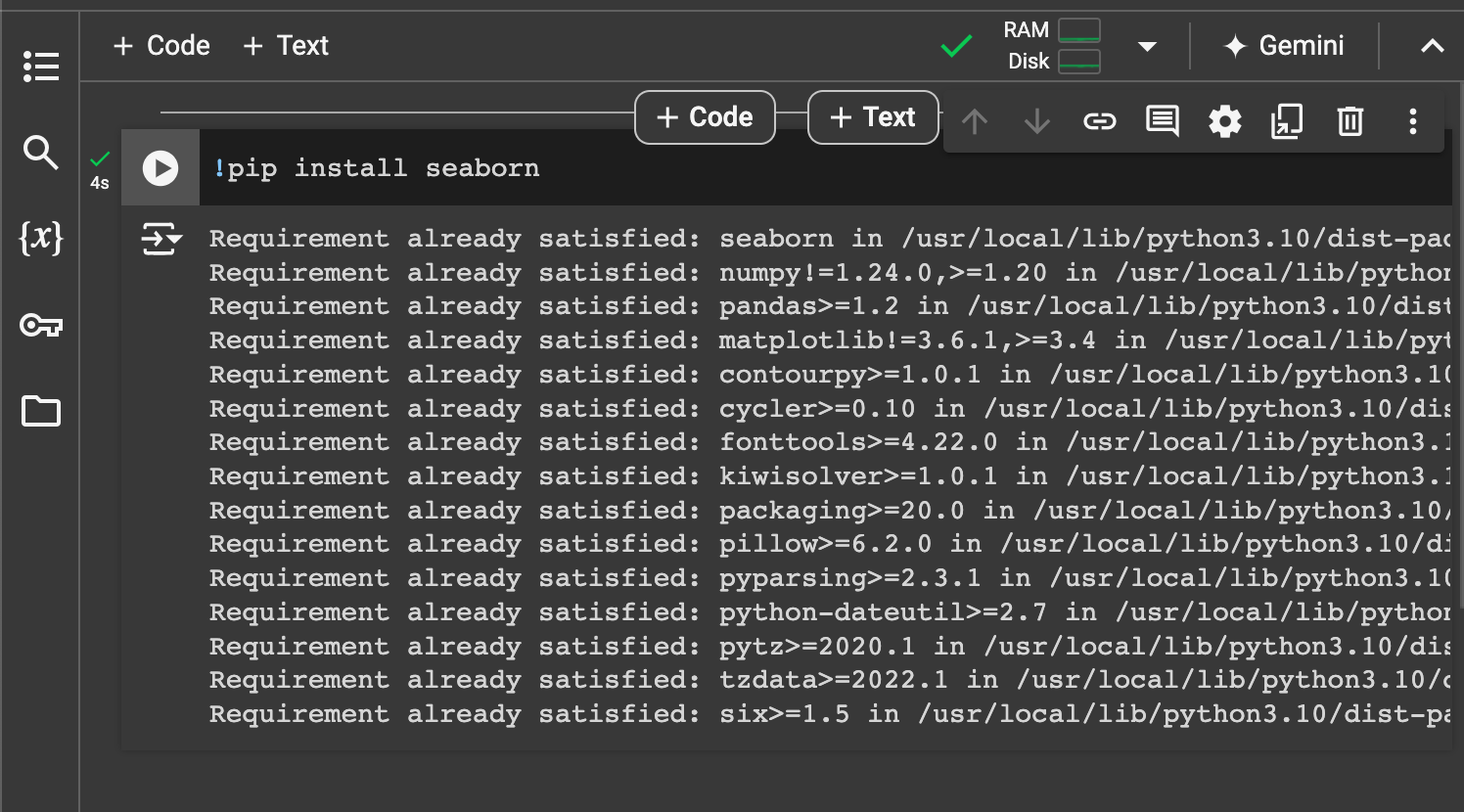Open the variables inspector panel
Viewport: 1464px width, 812px height.
41,238
